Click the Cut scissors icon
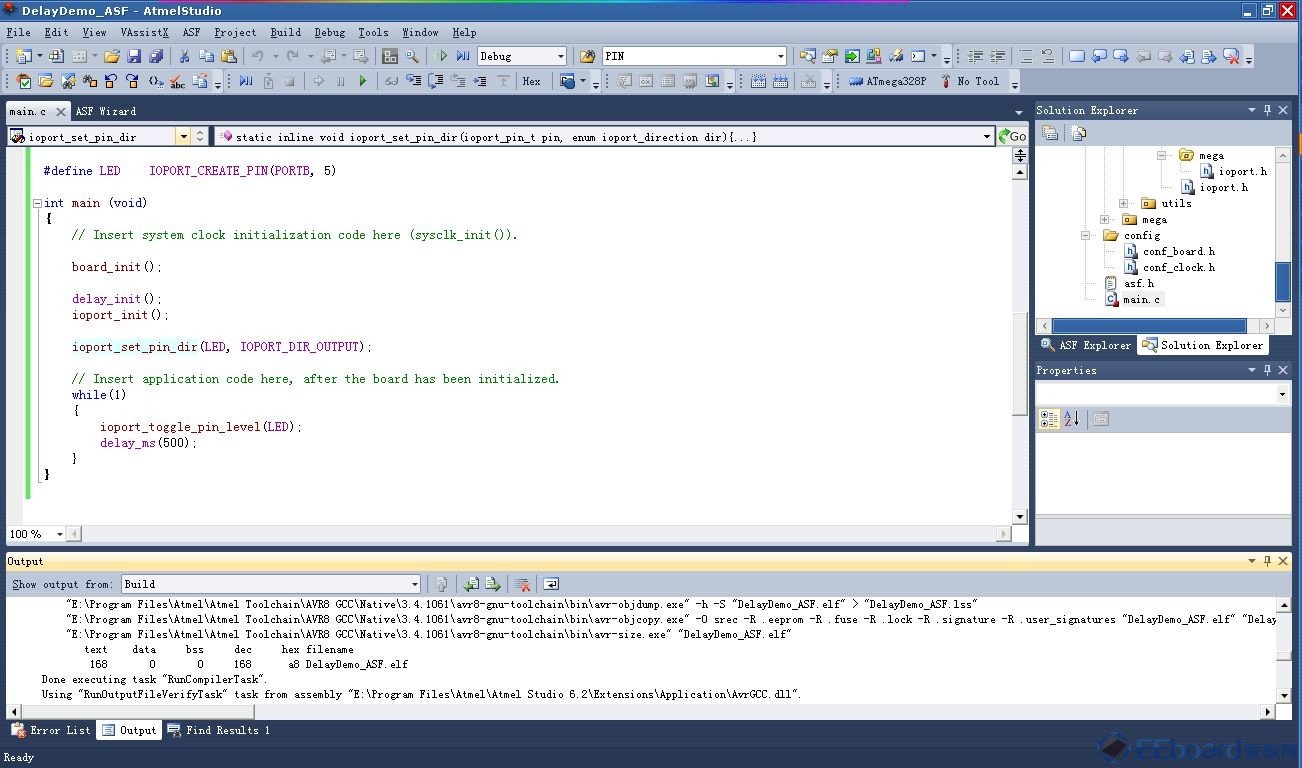 (x=185, y=56)
